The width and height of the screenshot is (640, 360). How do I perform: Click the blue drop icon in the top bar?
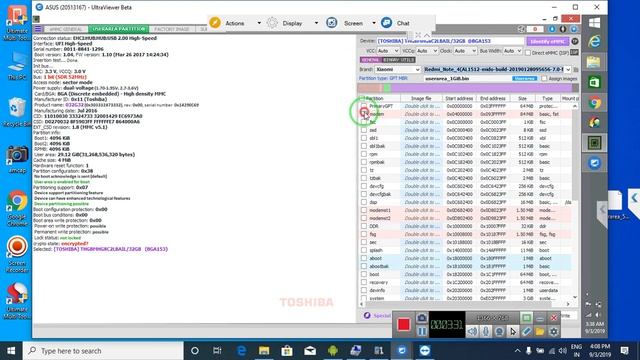point(552,29)
